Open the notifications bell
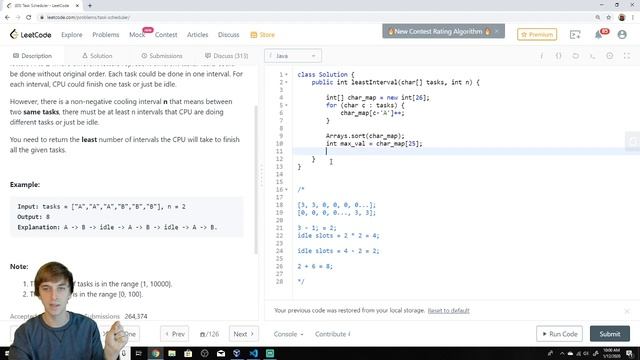The height and width of the screenshot is (360, 640). (599, 35)
